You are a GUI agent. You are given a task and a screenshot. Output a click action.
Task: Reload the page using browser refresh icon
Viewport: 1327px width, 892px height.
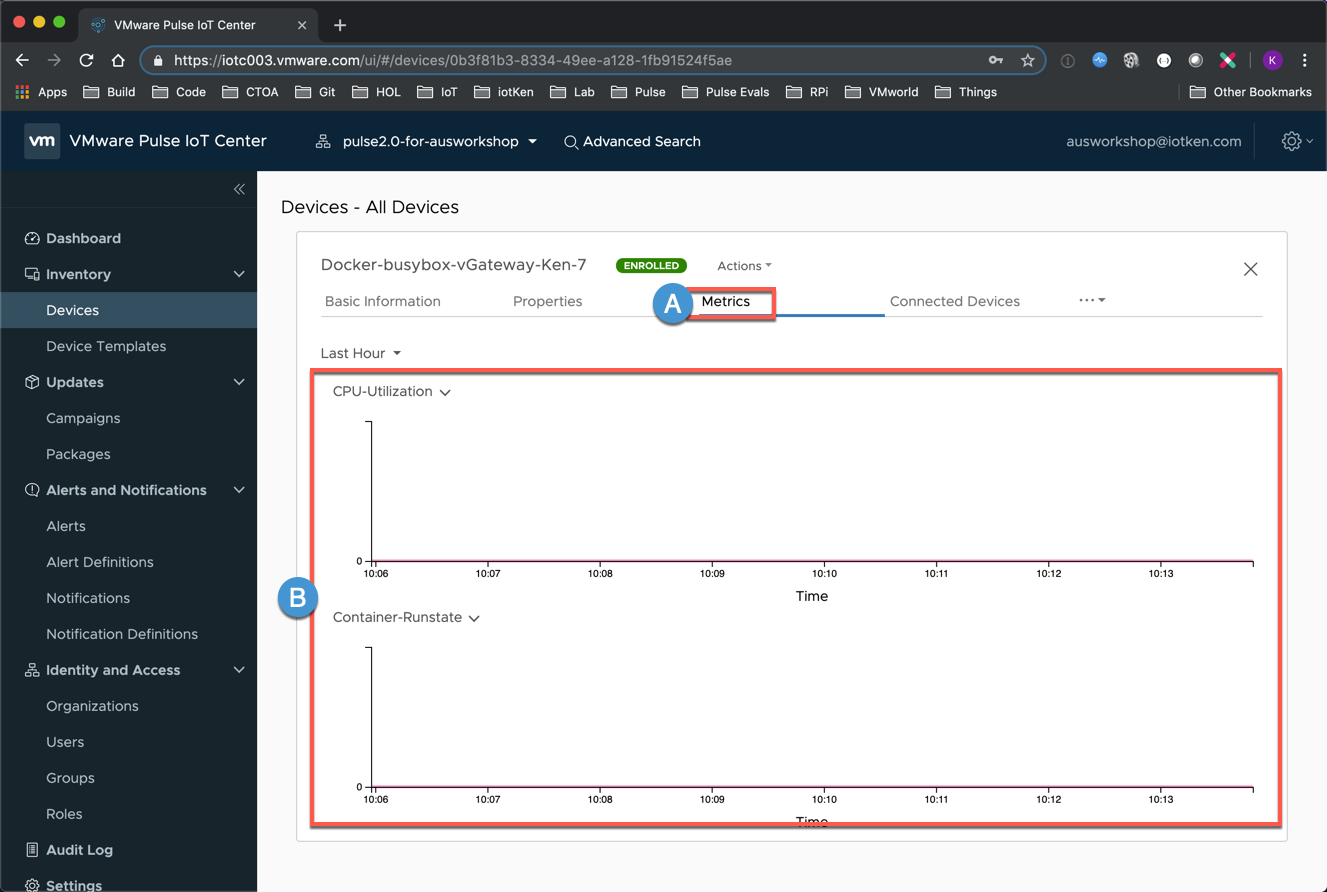coord(86,60)
